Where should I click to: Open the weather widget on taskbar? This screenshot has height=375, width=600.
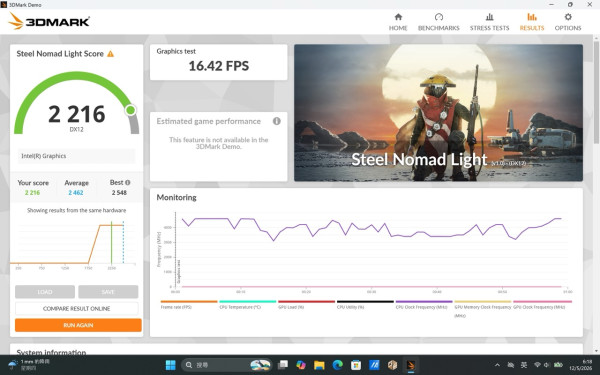[29, 365]
